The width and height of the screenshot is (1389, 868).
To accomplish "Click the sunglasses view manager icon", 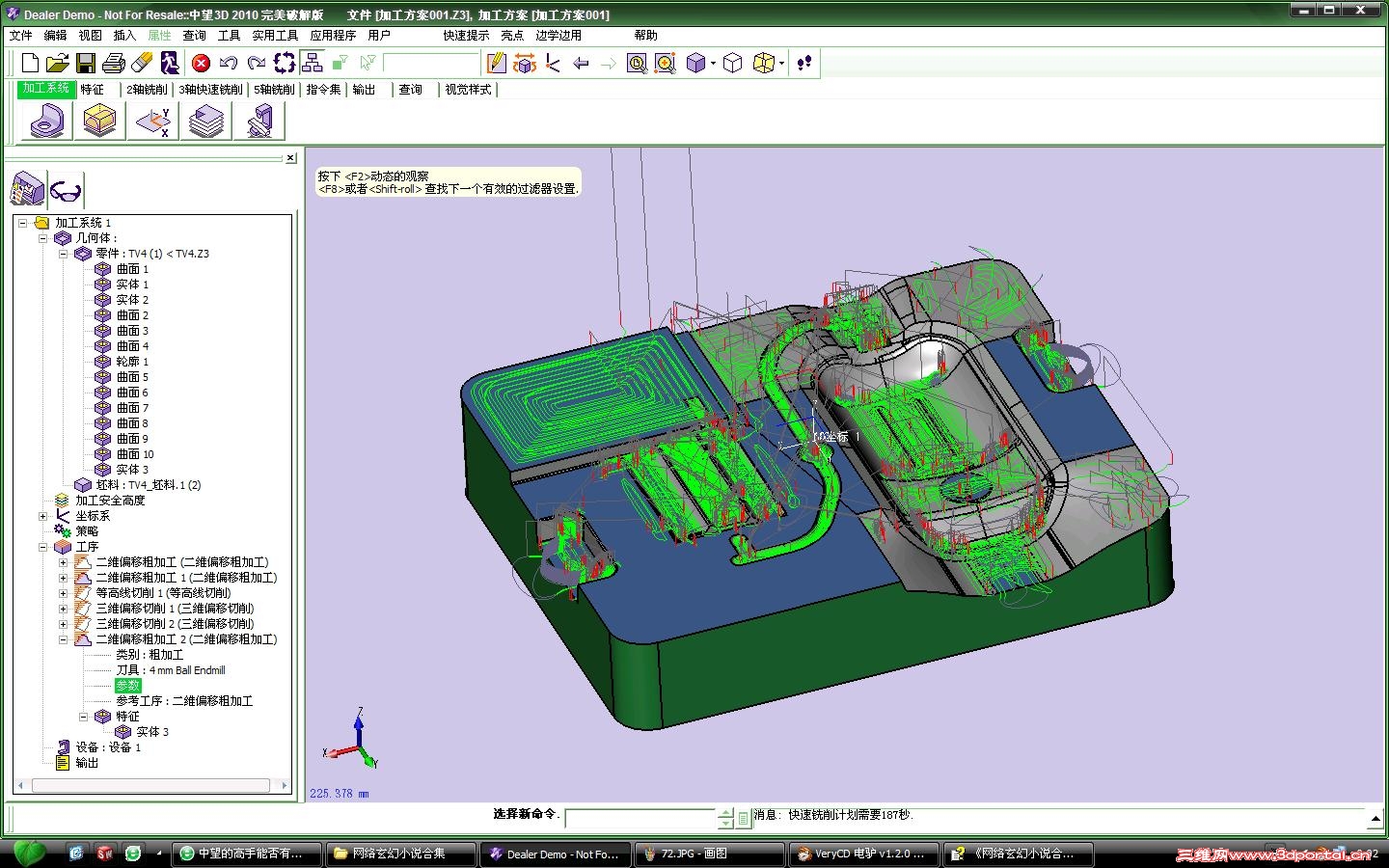I will 66,190.
